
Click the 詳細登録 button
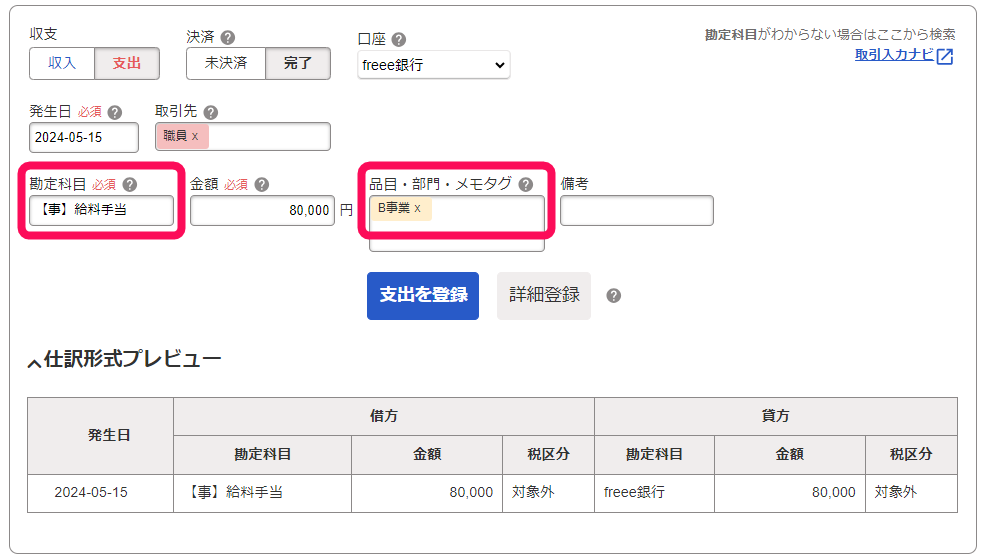pos(544,296)
